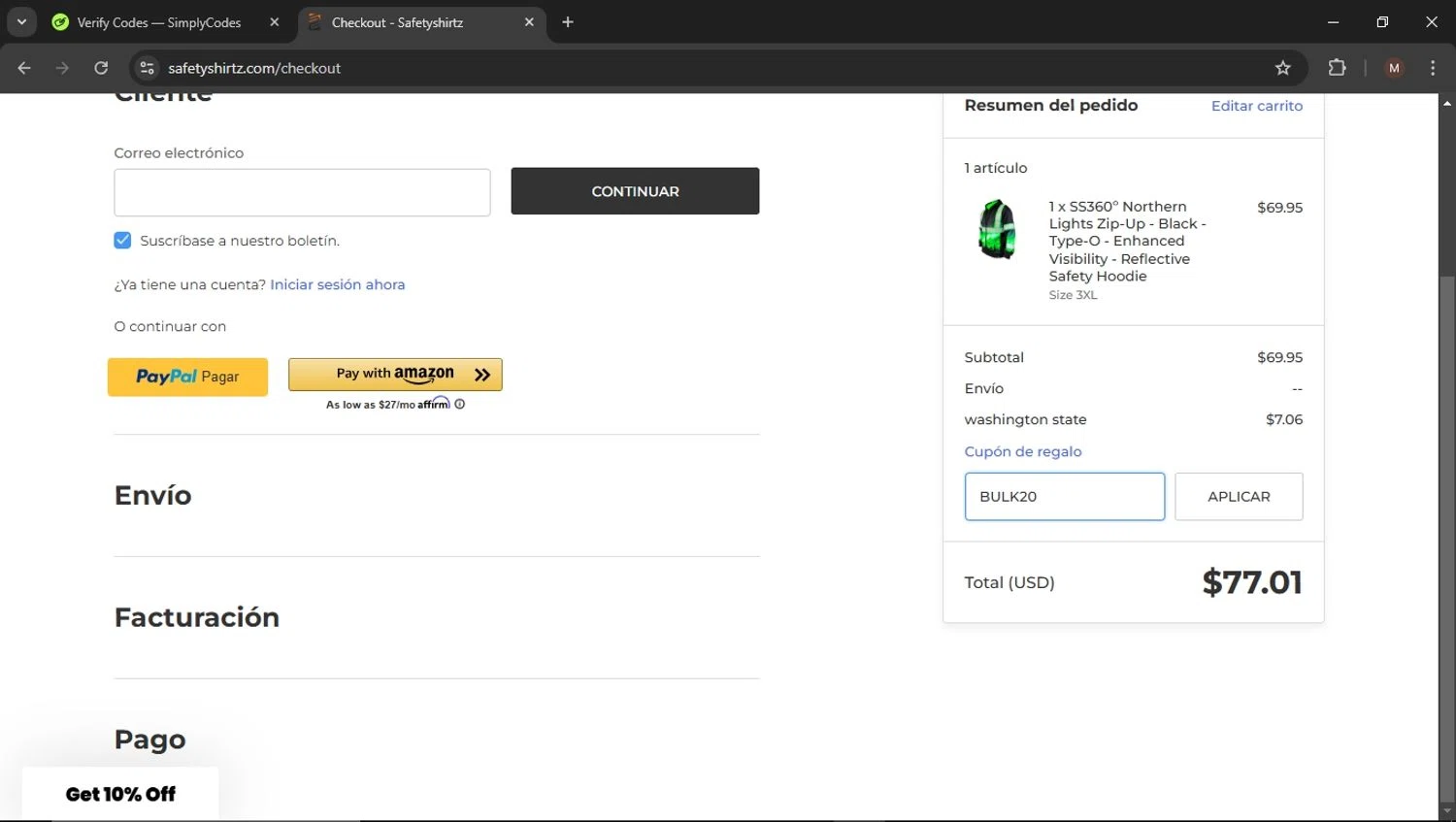1456x822 pixels.
Task: Minimize the browser window
Action: (1333, 22)
